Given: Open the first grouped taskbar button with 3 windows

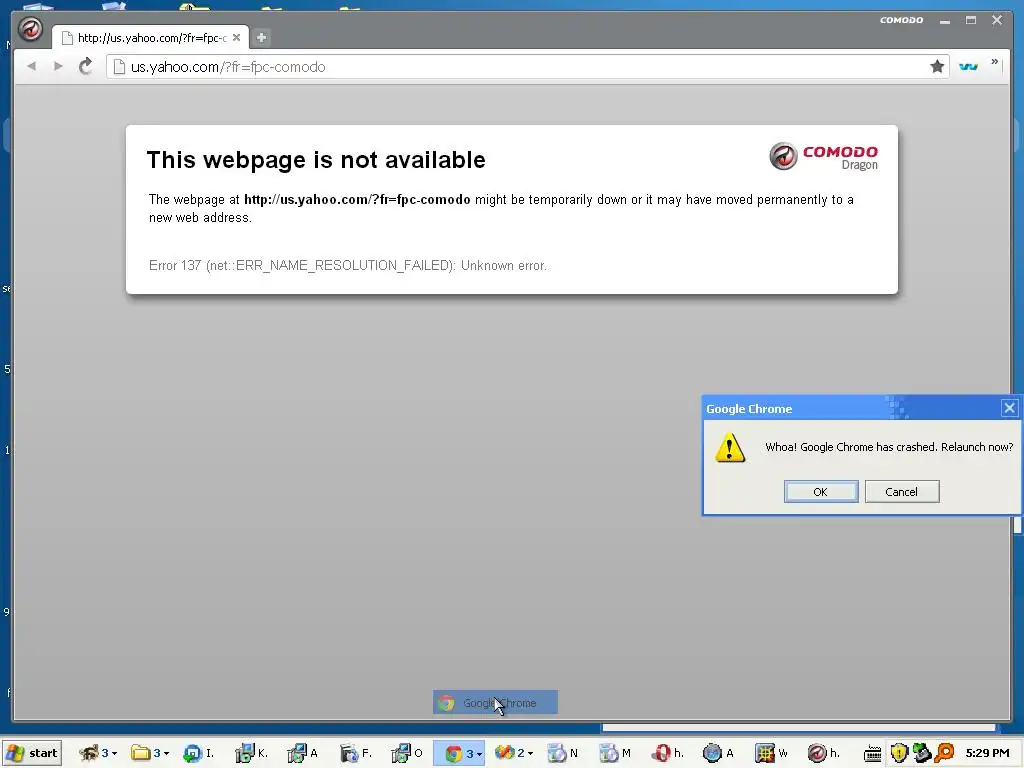Looking at the screenshot, I should tap(97, 753).
